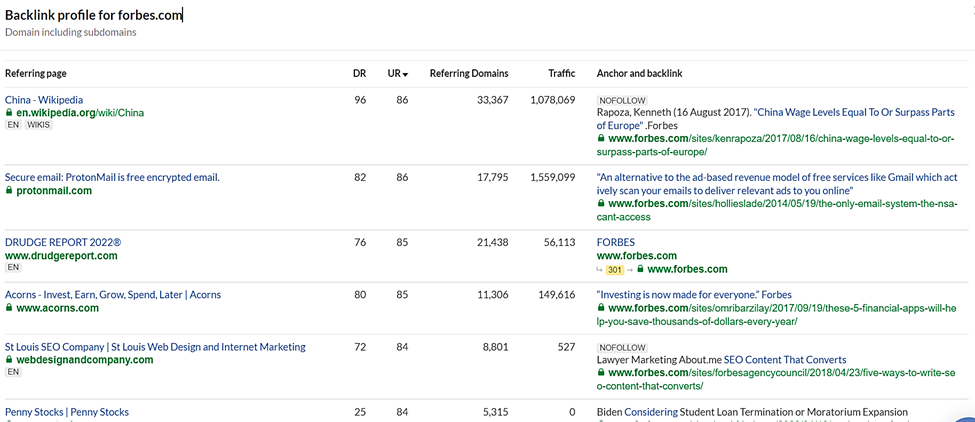Open webdesignandcompany.com URL

(x=85, y=360)
